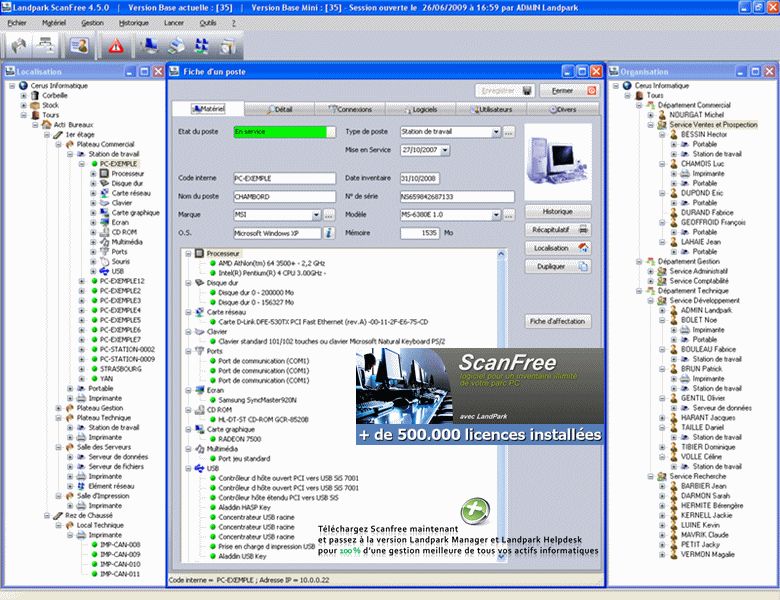The height and width of the screenshot is (600, 780).
Task: Click the Acti Bureaux building icon
Action: (47, 125)
